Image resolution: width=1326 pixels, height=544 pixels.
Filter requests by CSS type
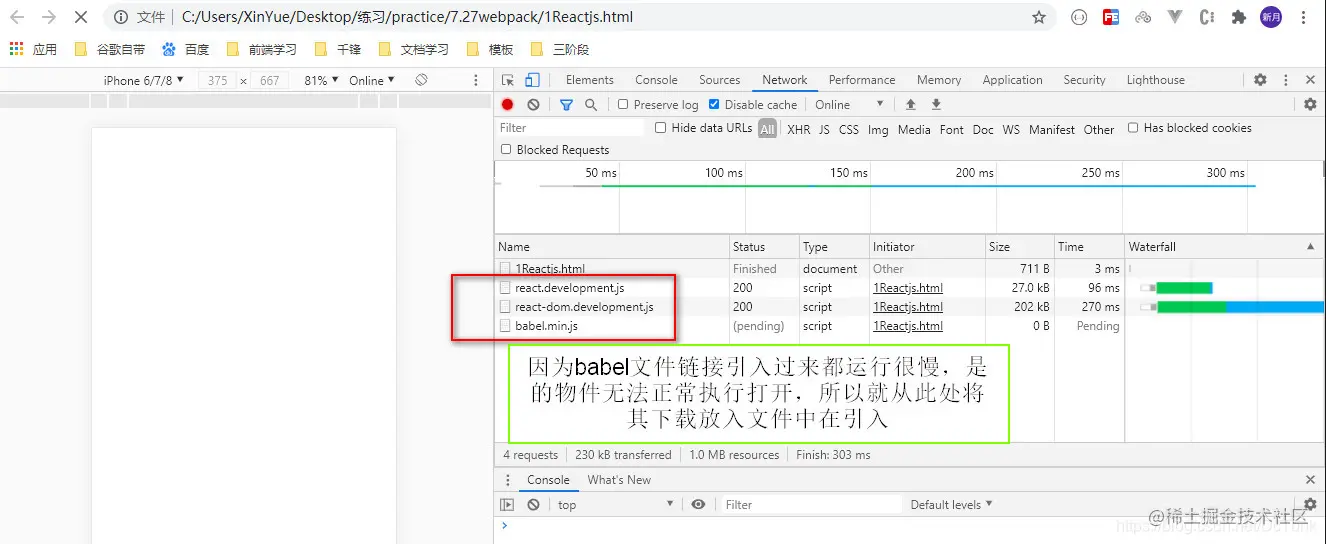[849, 129]
